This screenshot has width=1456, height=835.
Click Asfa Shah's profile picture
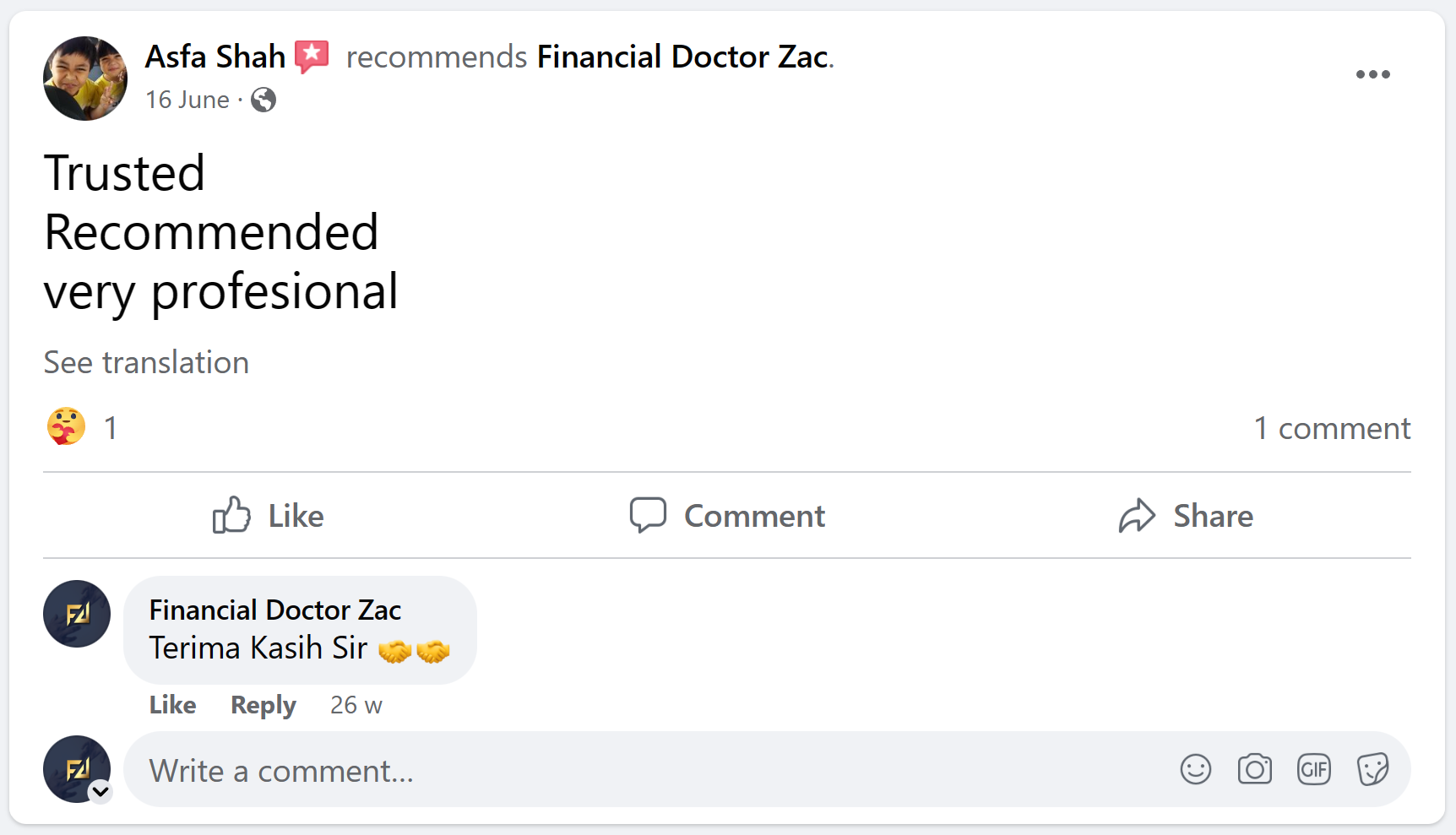[85, 79]
